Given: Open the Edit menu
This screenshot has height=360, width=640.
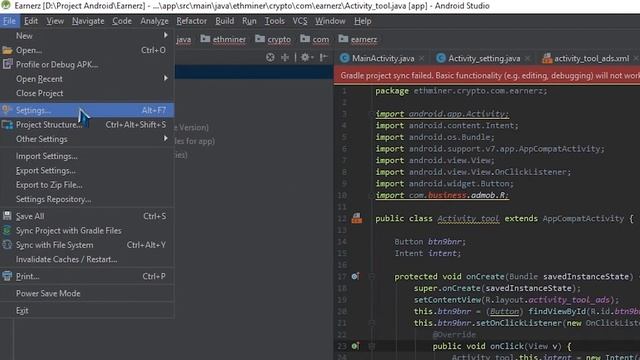Looking at the screenshot, I should (31, 21).
